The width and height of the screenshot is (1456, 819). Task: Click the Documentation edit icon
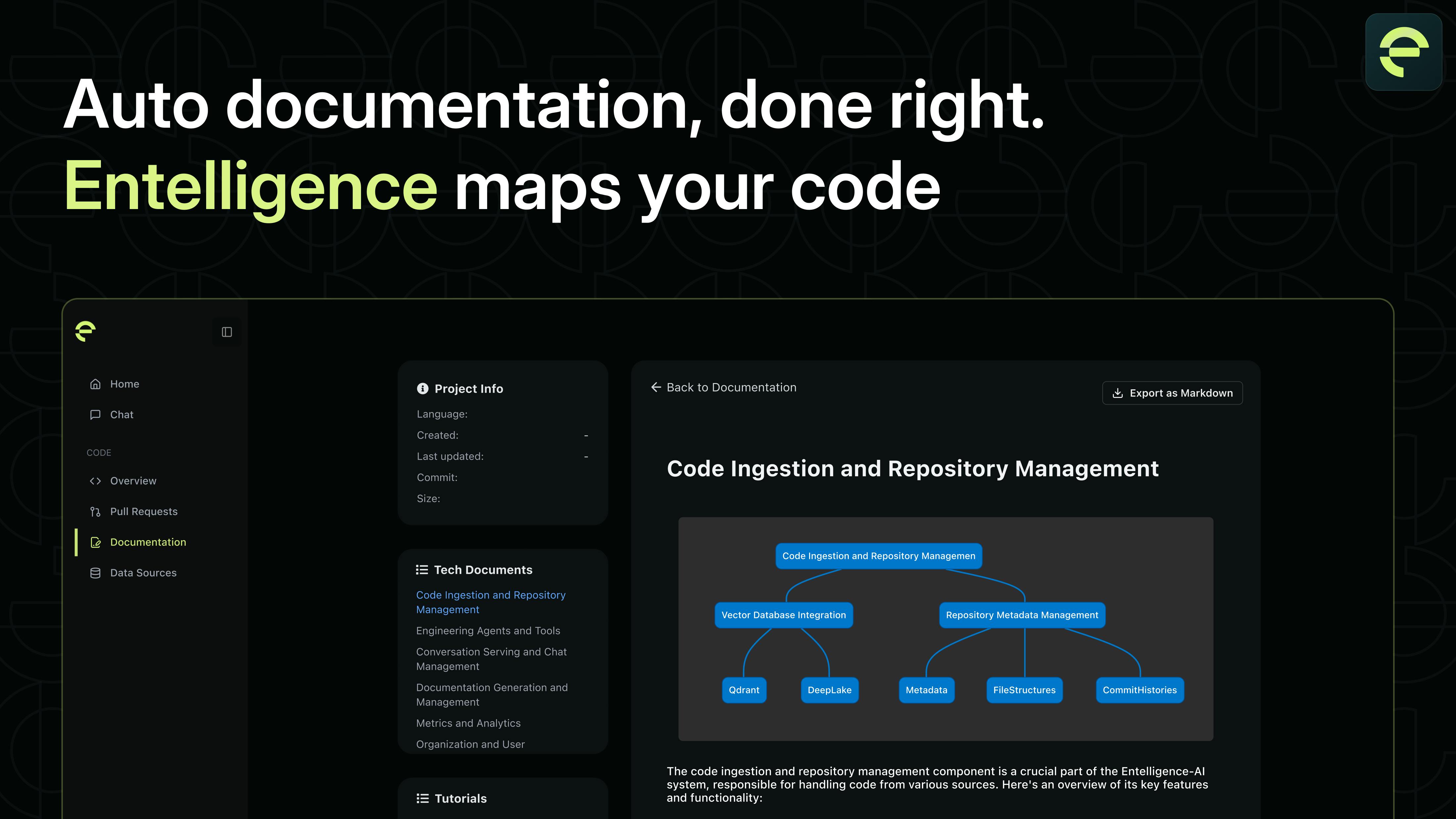[x=96, y=542]
